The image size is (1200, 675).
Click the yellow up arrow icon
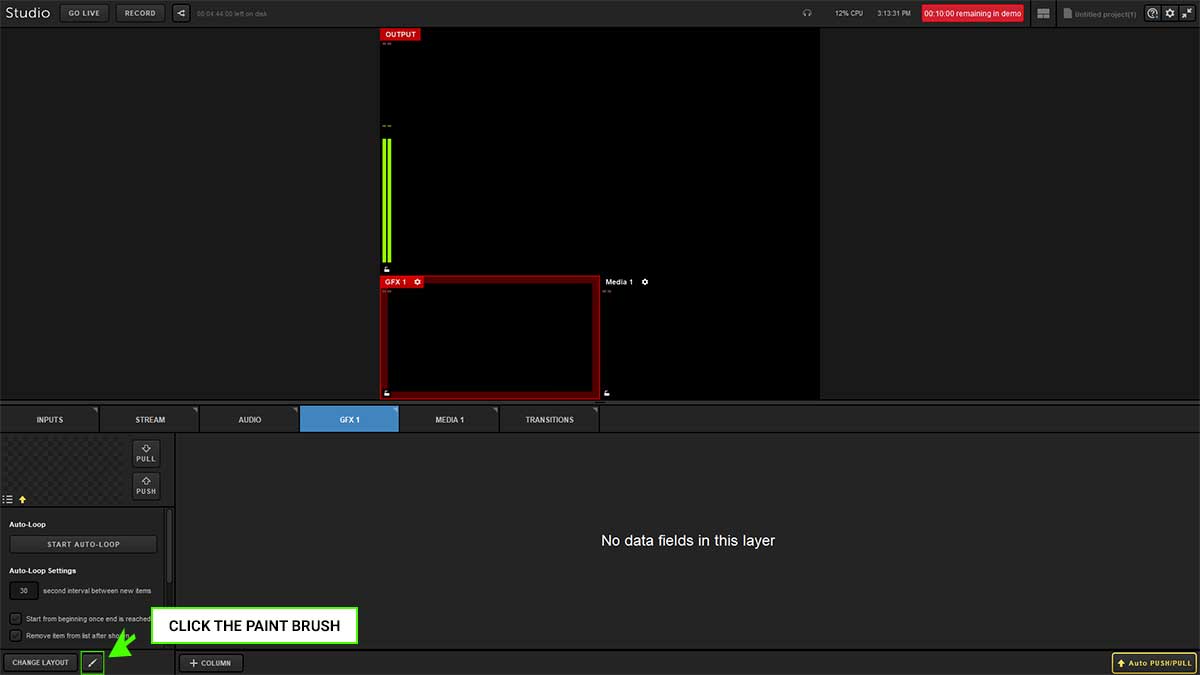click(x=22, y=499)
